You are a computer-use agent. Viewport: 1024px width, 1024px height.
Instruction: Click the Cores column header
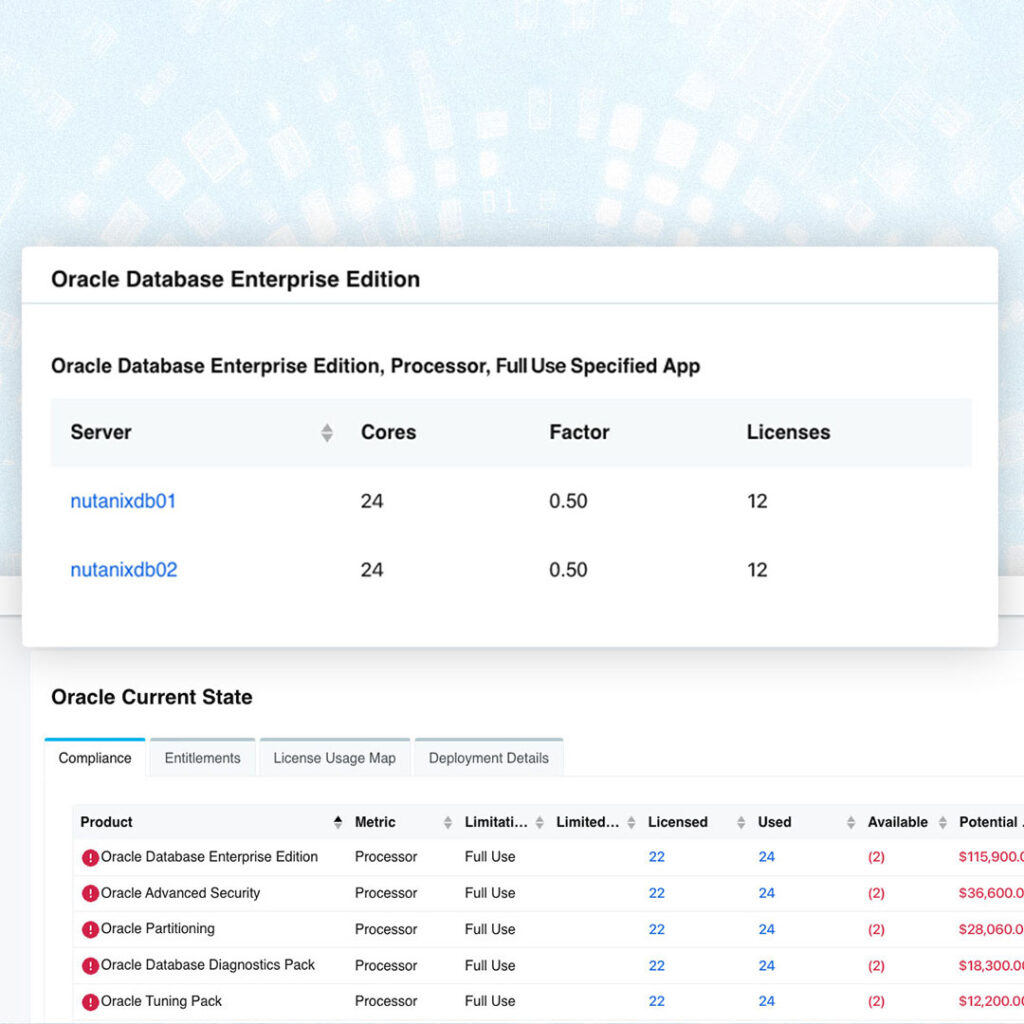(x=389, y=432)
